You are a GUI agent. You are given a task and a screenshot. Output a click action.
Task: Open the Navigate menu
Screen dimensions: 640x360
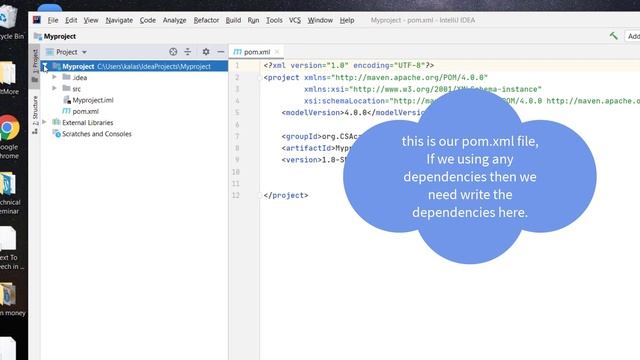[119, 20]
